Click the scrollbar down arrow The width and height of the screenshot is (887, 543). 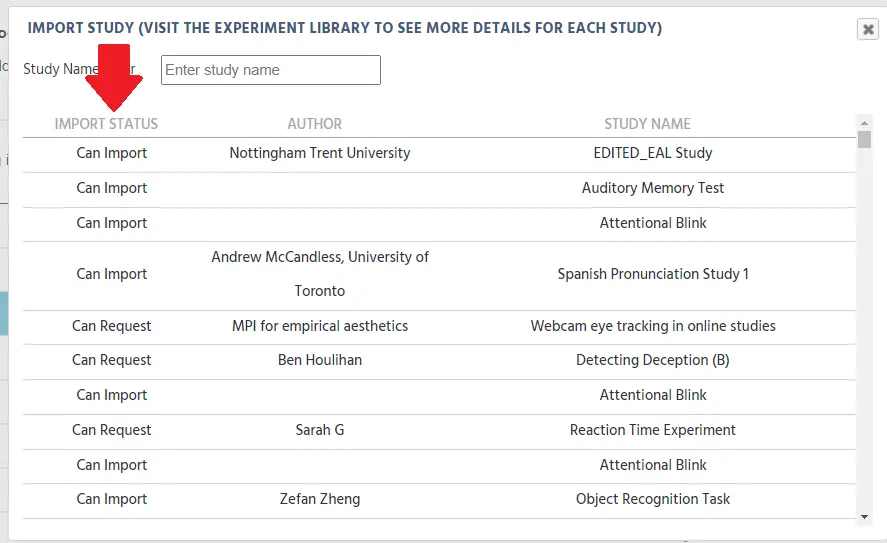pyautogui.click(x=864, y=516)
